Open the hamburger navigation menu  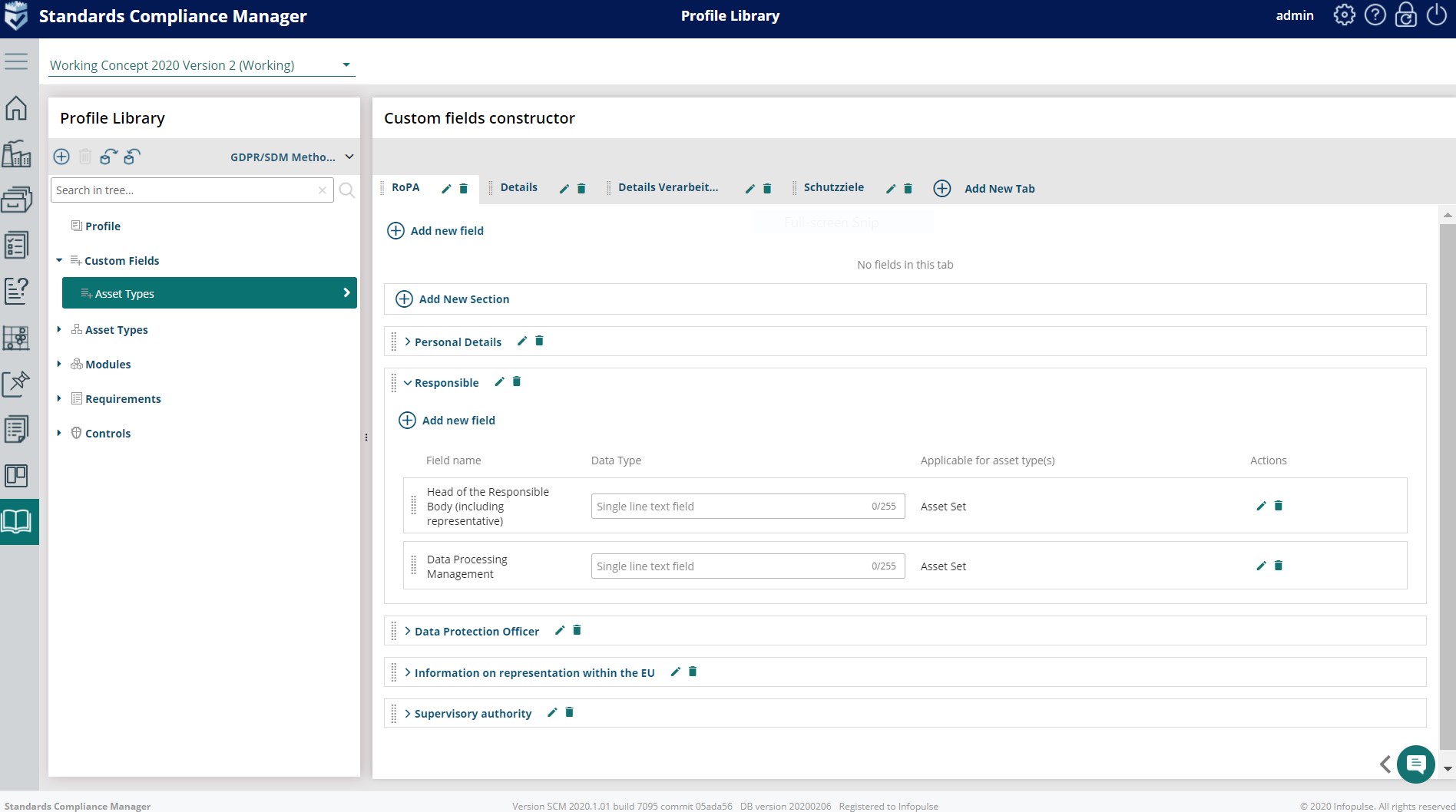click(x=16, y=61)
